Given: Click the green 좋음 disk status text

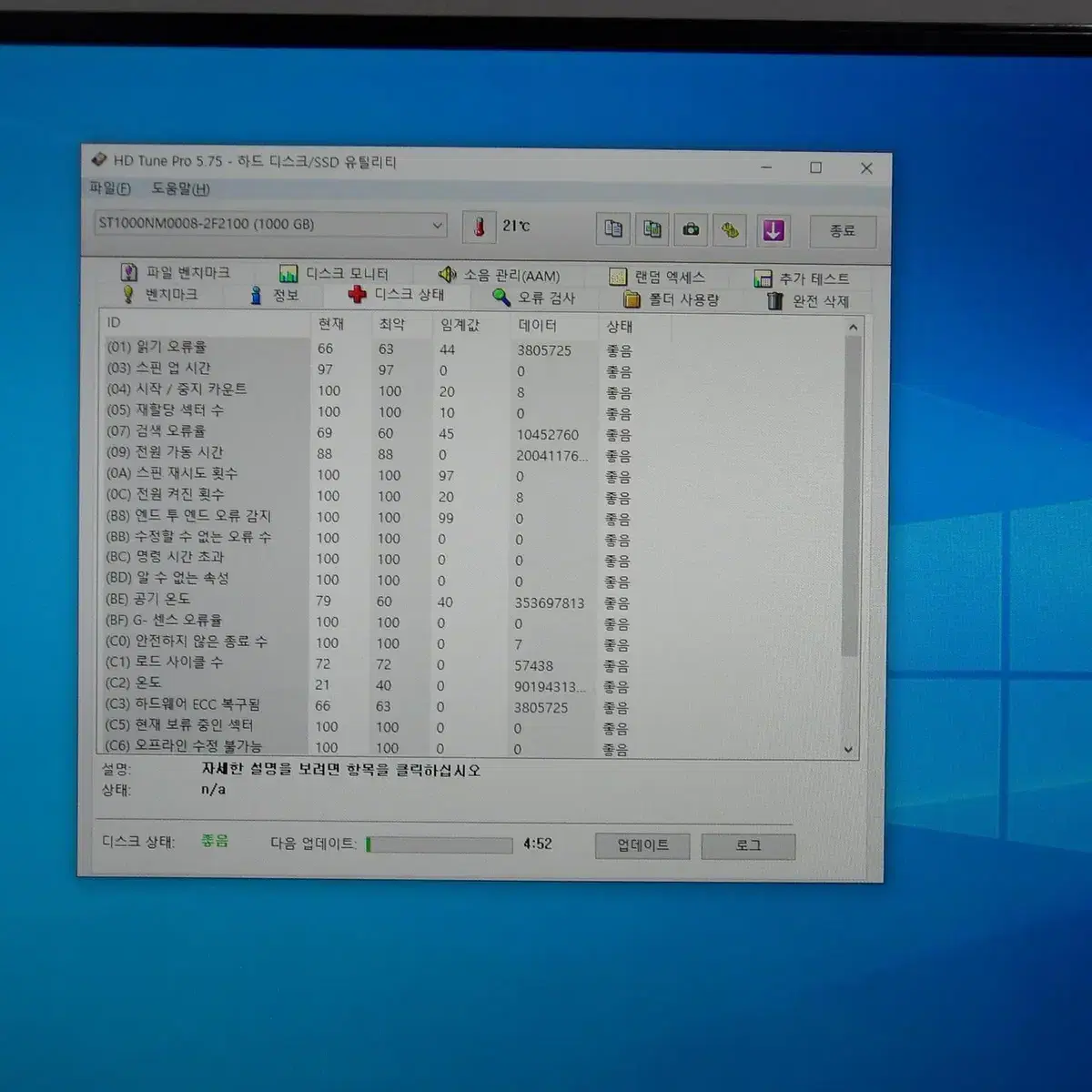Looking at the screenshot, I should click(x=215, y=841).
